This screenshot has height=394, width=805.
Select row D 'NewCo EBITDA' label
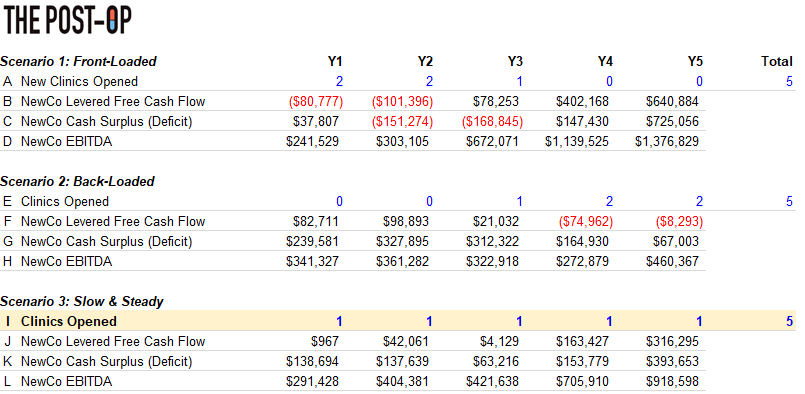[x=66, y=142]
